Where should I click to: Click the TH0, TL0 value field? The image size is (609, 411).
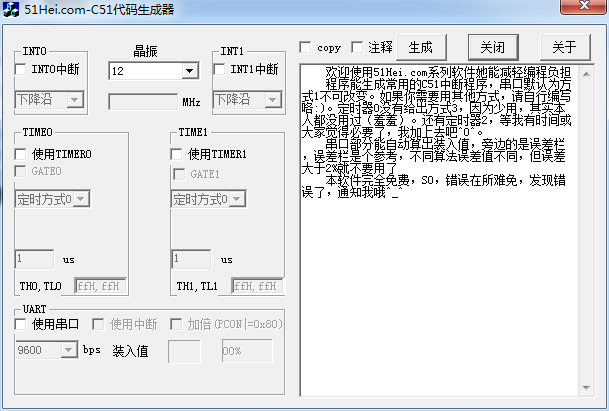(100, 286)
